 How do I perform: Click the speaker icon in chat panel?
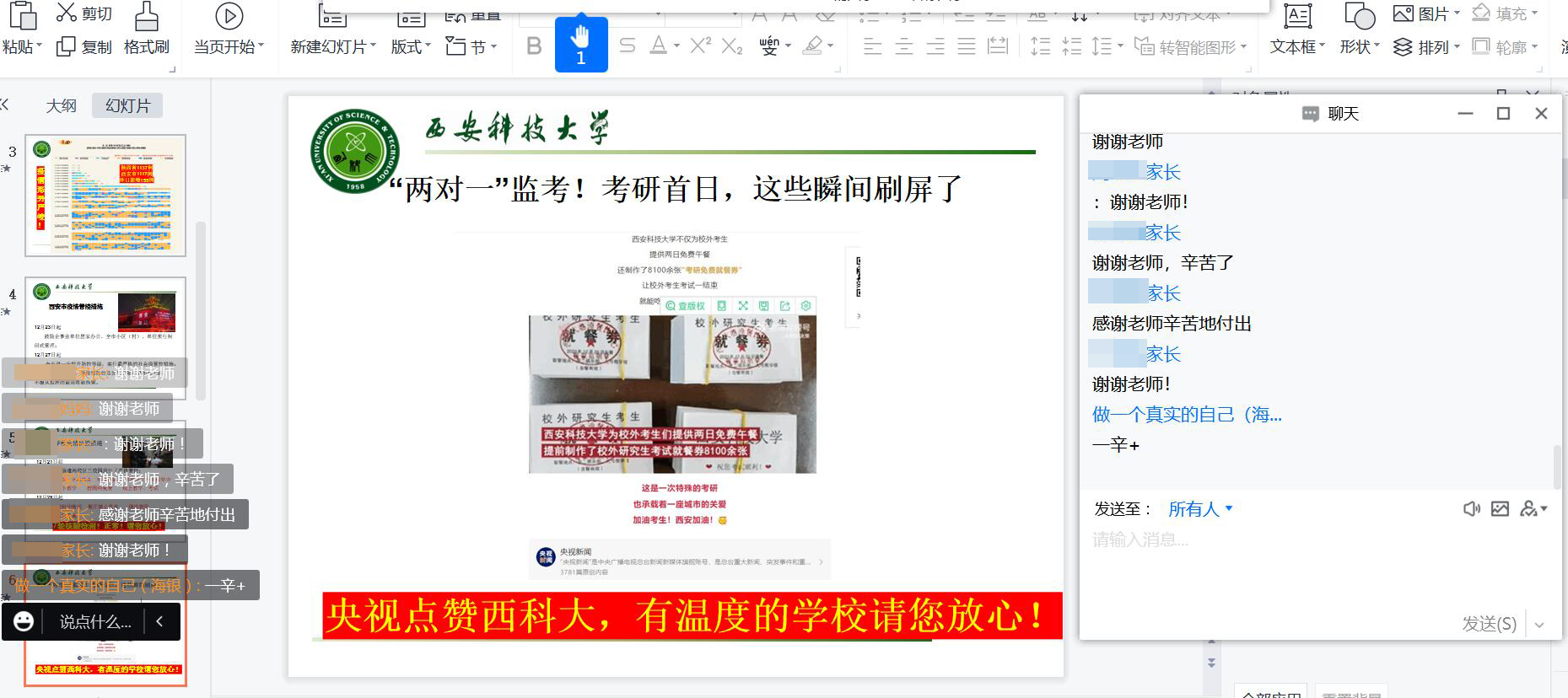coord(1471,508)
